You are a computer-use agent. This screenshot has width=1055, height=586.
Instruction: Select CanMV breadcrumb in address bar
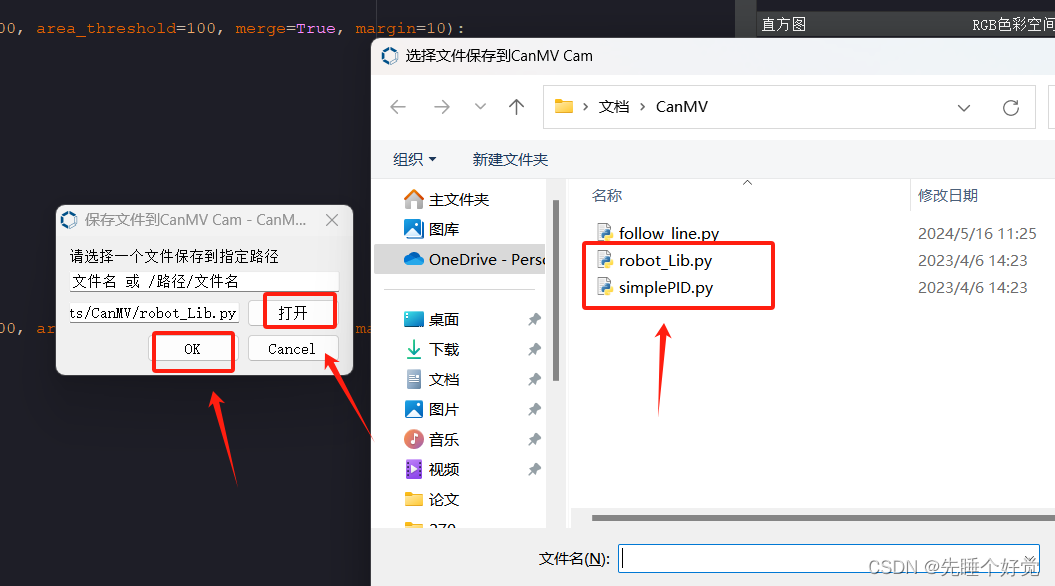tap(682, 107)
